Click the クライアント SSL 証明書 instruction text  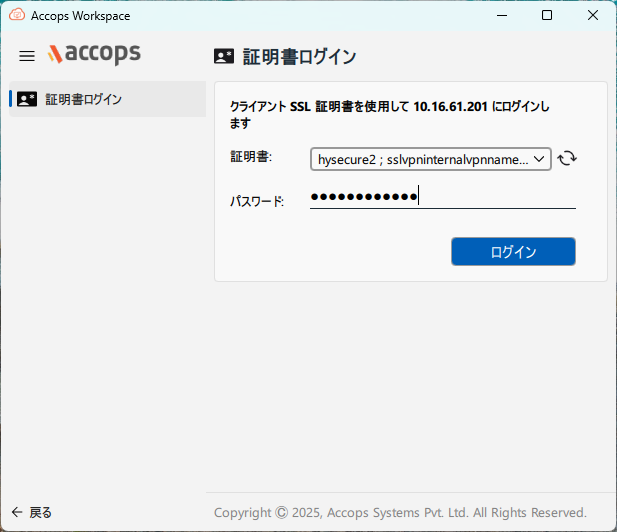click(x=390, y=115)
